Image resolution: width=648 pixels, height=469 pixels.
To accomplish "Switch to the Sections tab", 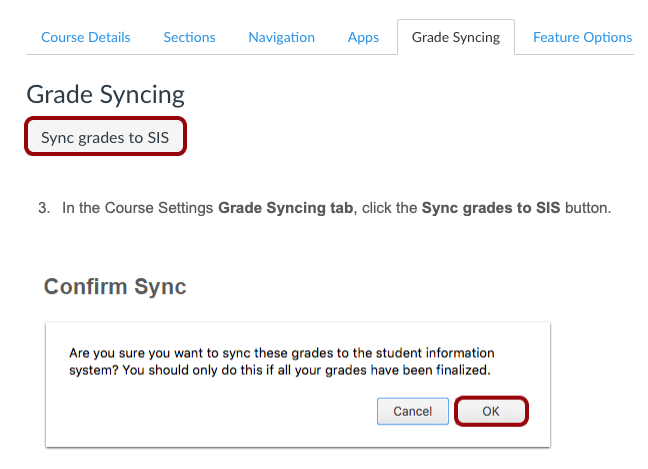I will coord(189,37).
